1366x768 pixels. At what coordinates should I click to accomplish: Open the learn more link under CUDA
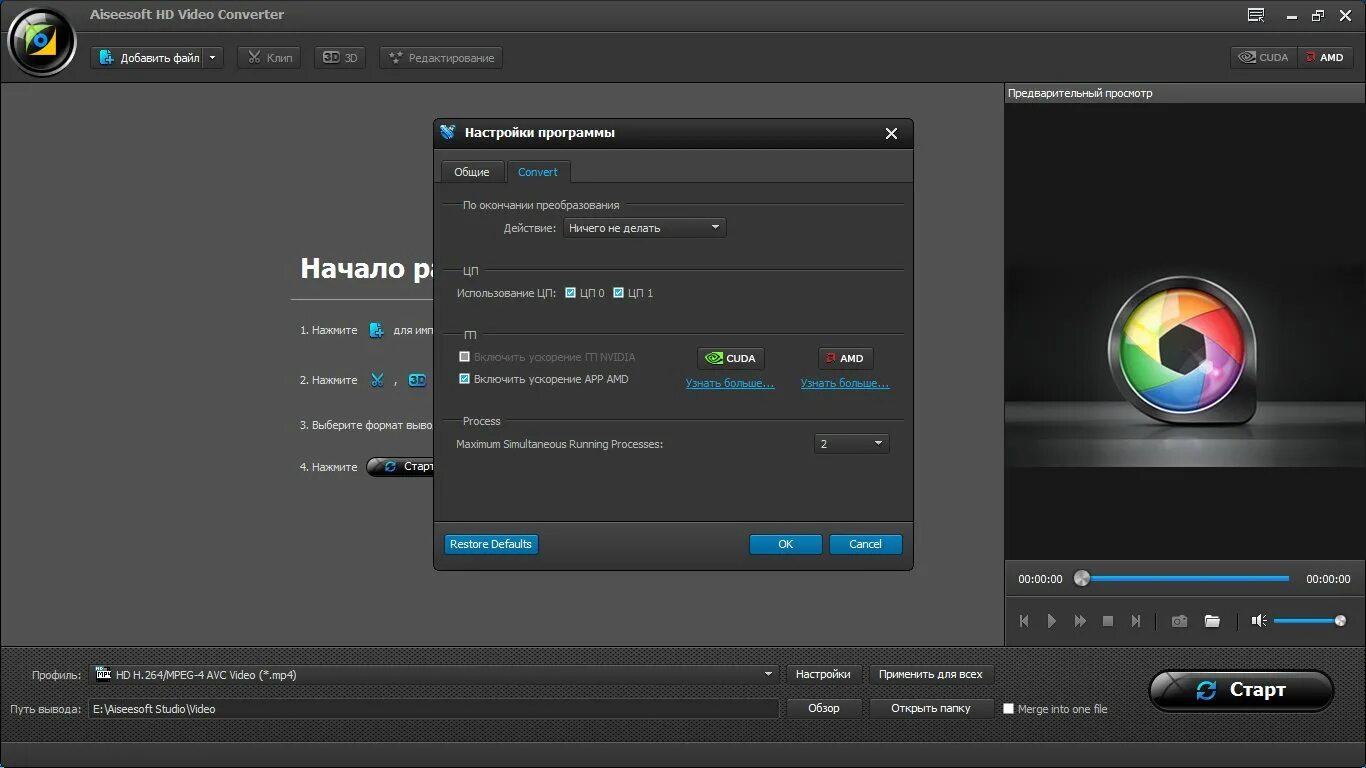coord(730,383)
